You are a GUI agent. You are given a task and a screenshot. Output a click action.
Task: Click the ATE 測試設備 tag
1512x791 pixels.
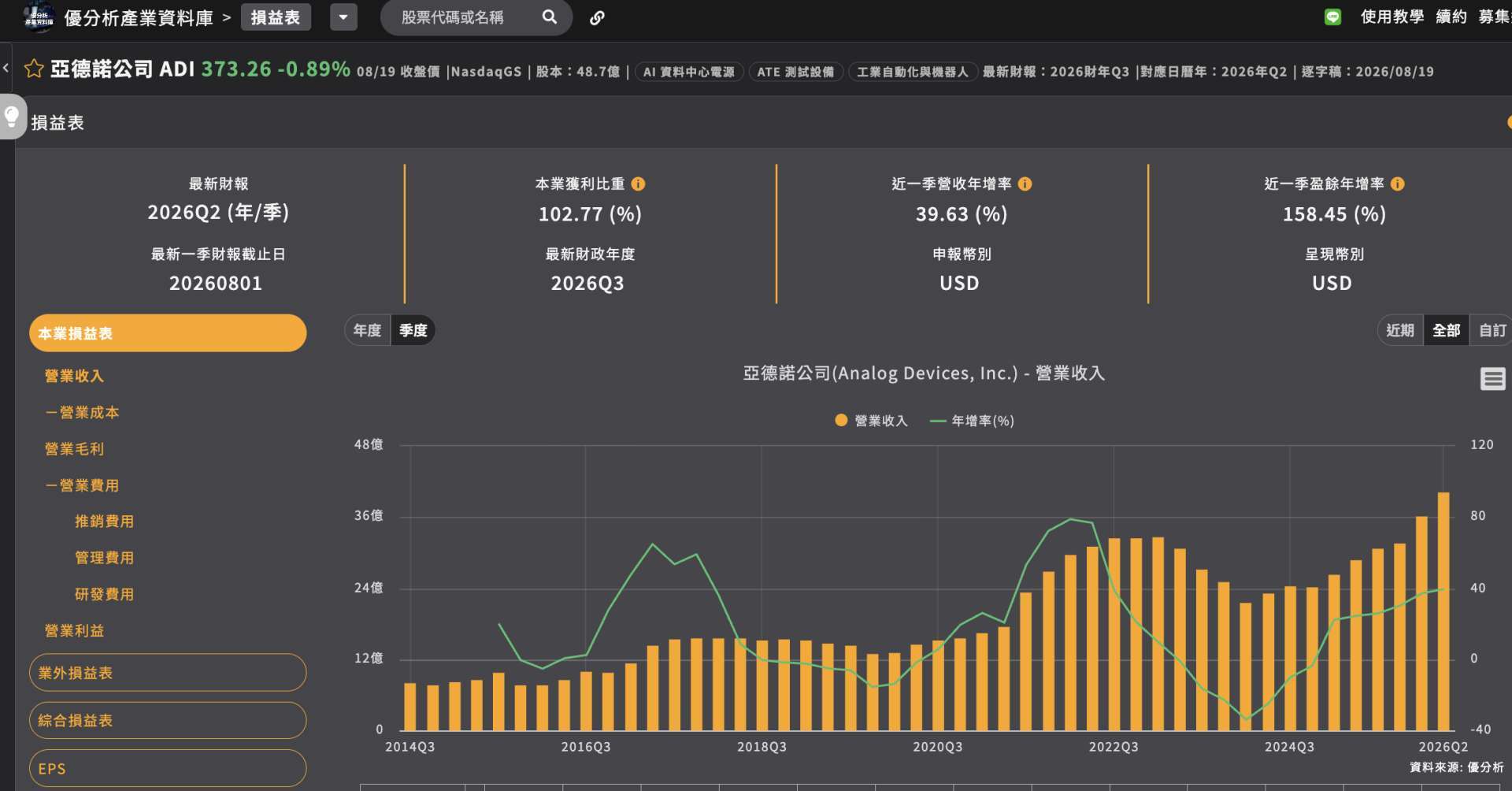[795, 72]
